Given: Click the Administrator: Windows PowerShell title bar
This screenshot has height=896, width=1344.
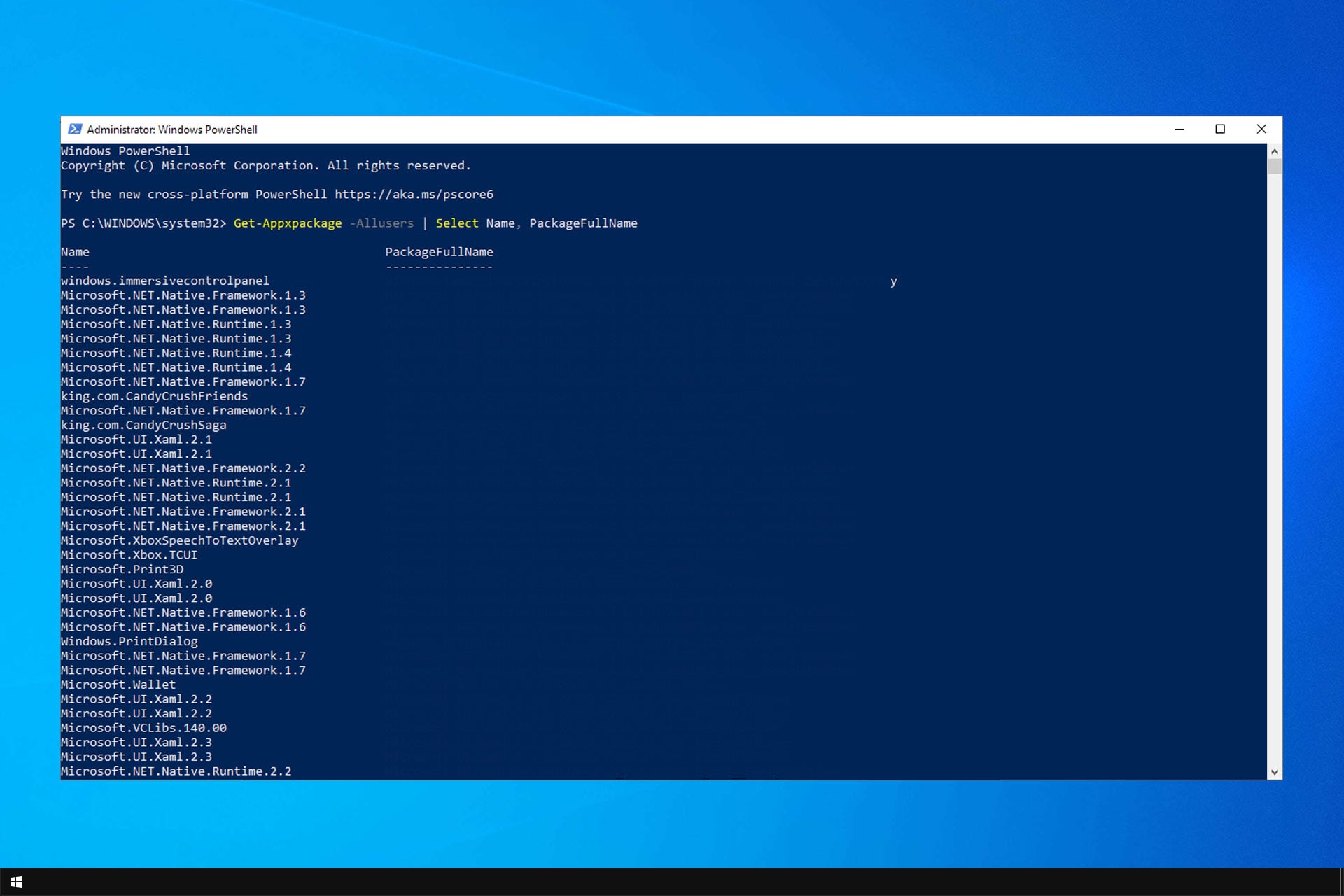Looking at the screenshot, I should [630, 129].
